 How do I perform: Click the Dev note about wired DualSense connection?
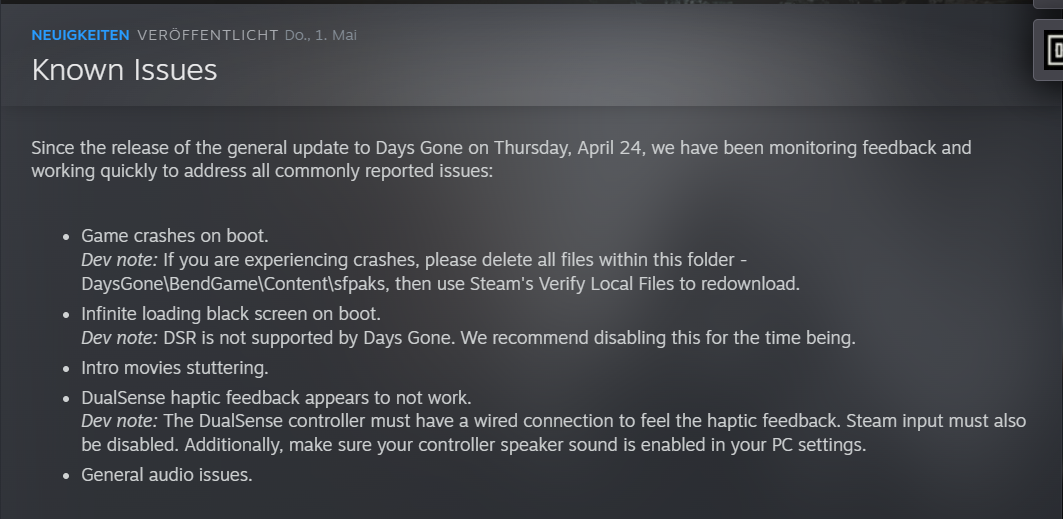click(x=554, y=433)
